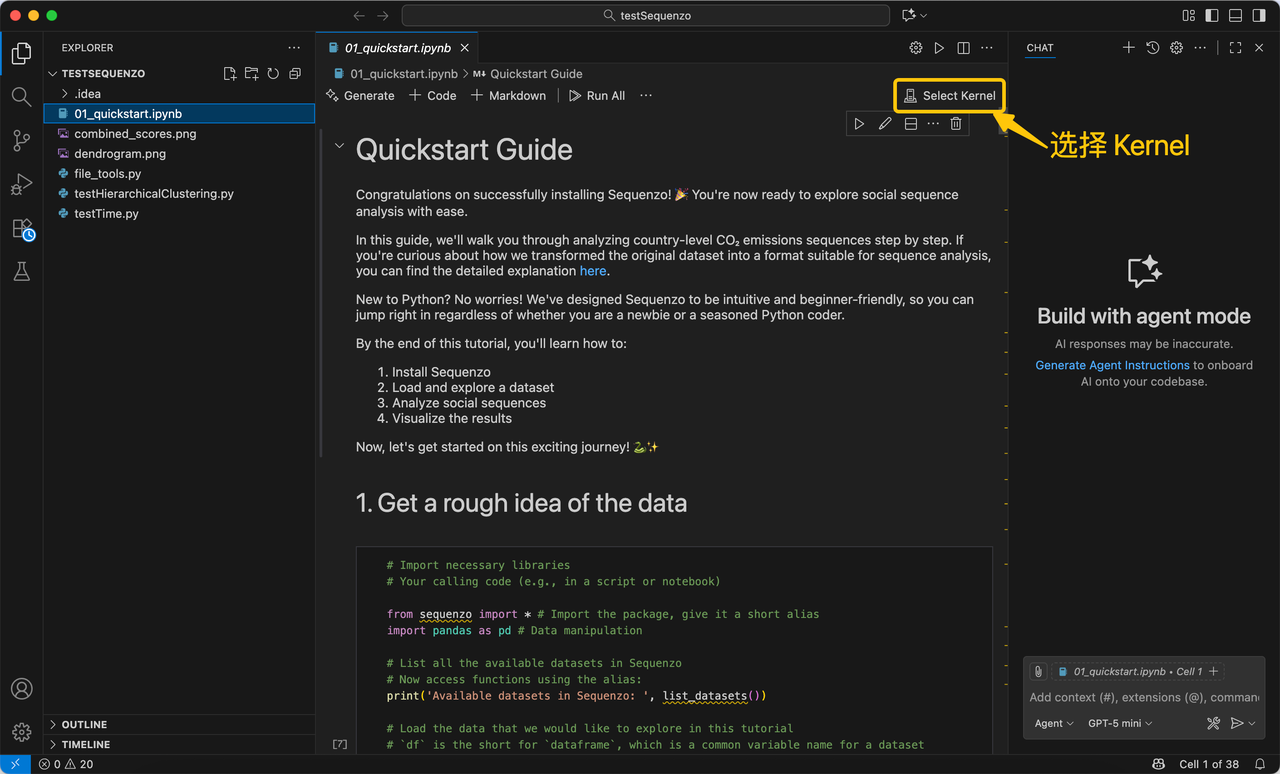Viewport: 1280px width, 774px height.
Task: Click the Select Kernel button
Action: [949, 96]
